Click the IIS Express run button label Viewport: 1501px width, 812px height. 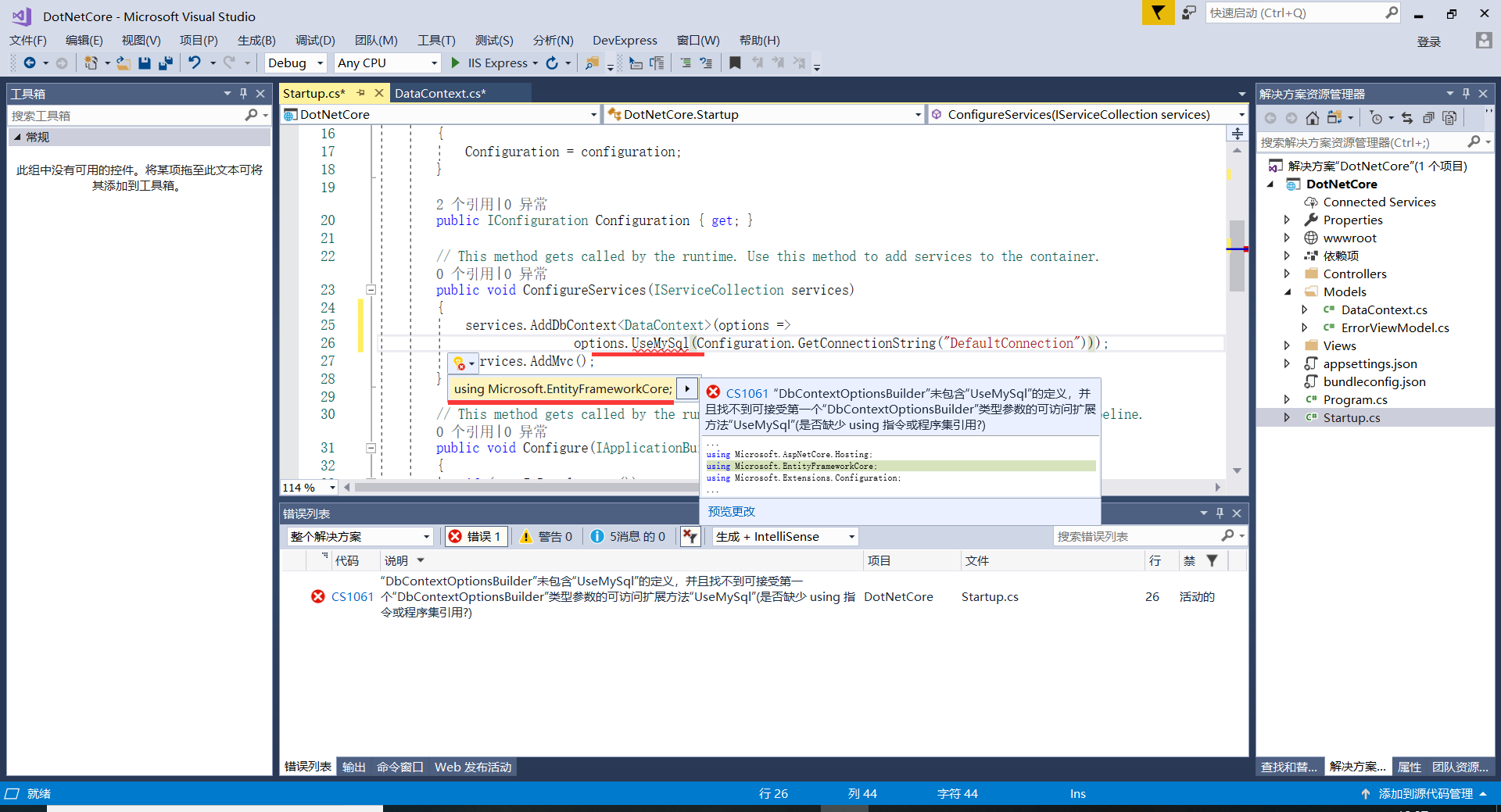(498, 63)
